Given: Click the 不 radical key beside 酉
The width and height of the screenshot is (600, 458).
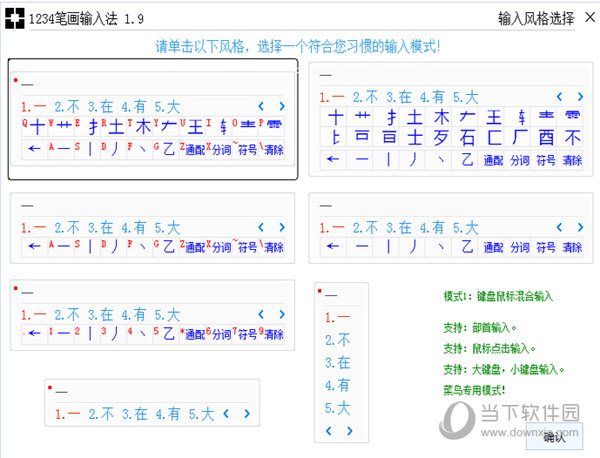Looking at the screenshot, I should point(572,137).
